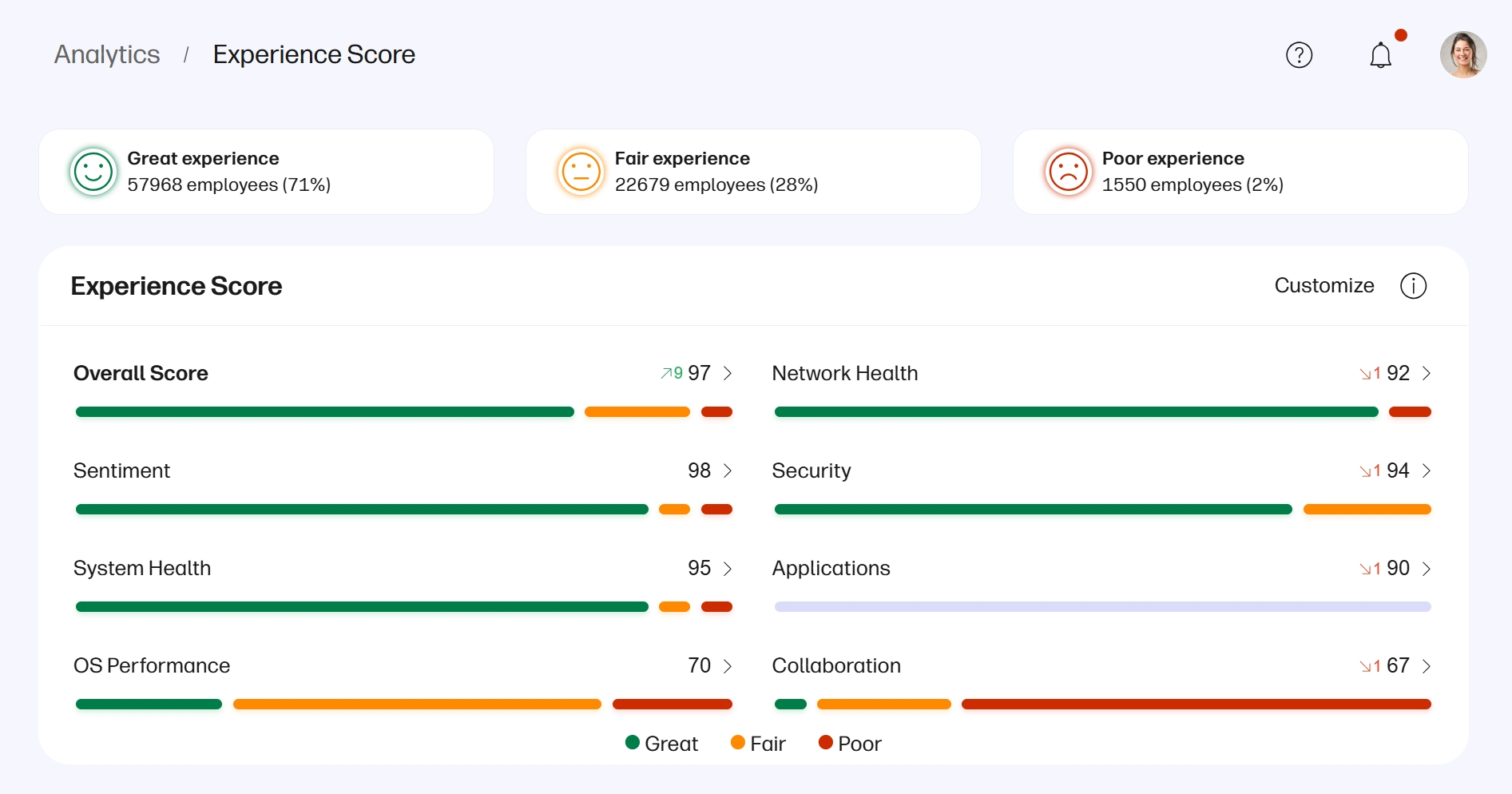
Task: Open the Analytics breadcrumb
Action: pyautogui.click(x=106, y=54)
